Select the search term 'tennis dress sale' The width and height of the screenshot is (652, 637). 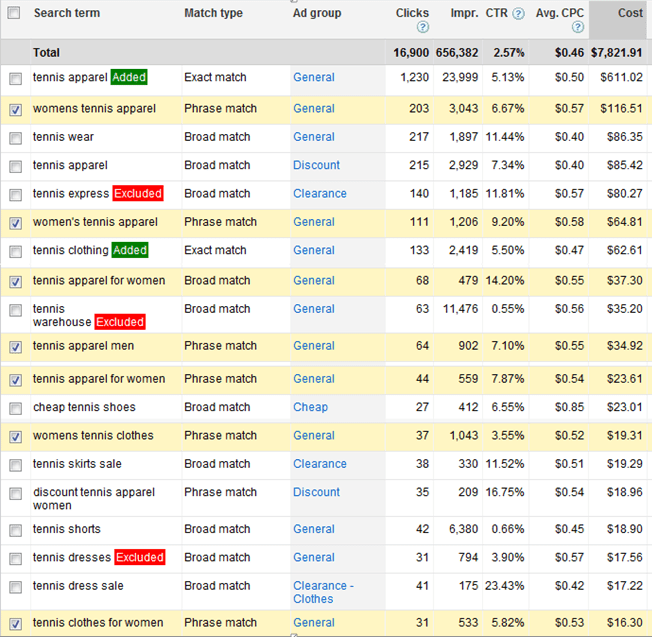[x=78, y=585]
